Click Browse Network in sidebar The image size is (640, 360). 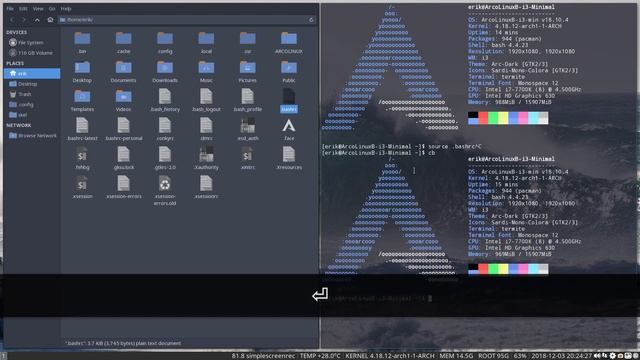[x=33, y=136]
